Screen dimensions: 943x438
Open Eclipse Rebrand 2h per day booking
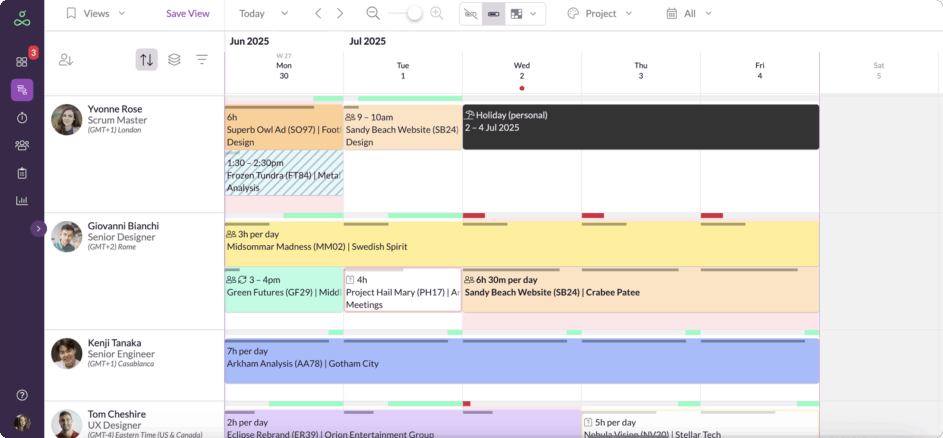tap(403, 424)
